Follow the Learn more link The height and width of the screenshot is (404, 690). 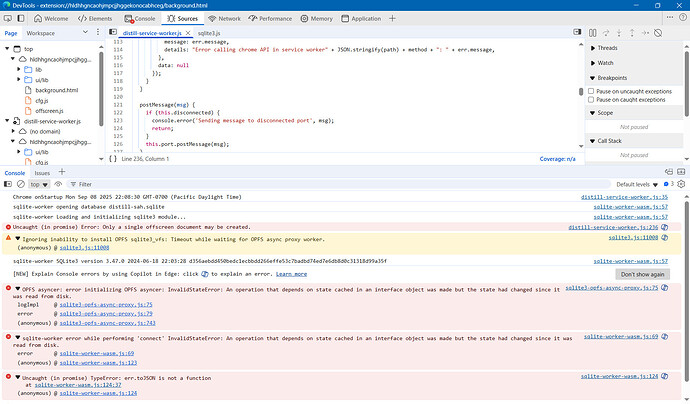pyautogui.click(x=291, y=274)
